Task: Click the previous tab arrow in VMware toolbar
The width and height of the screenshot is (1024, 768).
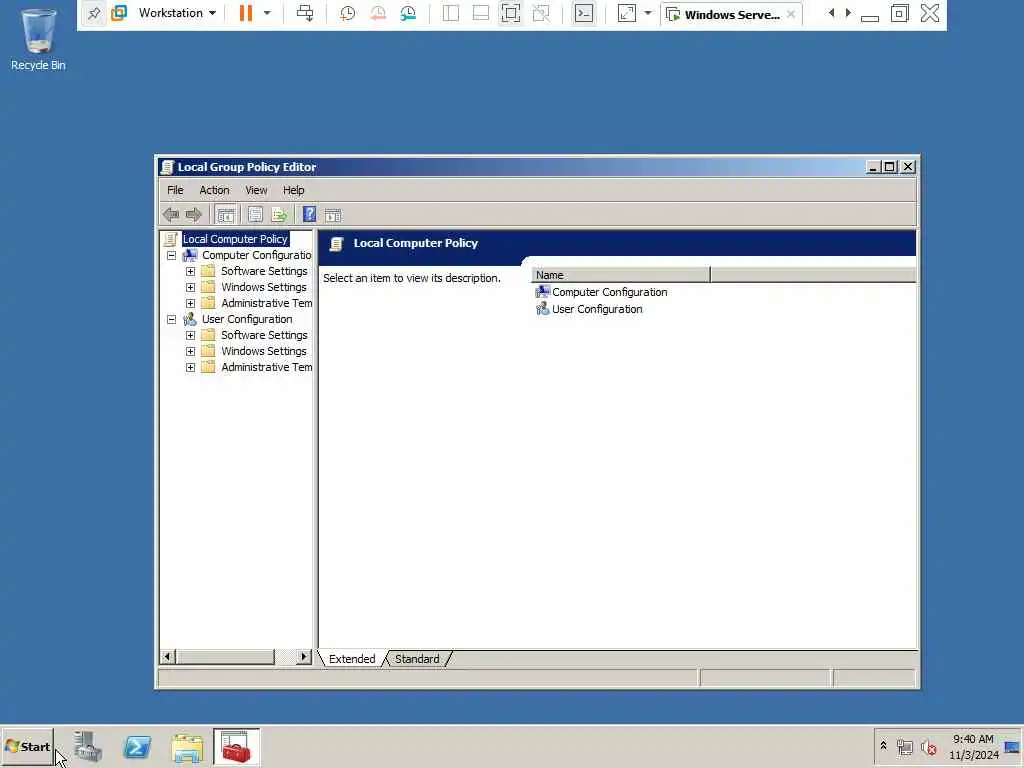Action: point(831,13)
